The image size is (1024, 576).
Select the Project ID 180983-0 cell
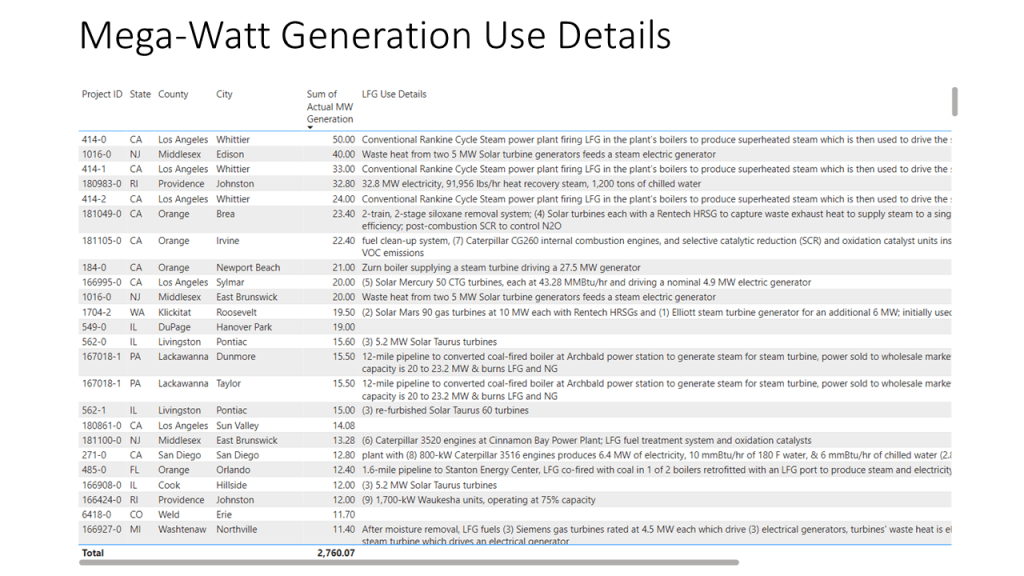tap(100, 184)
